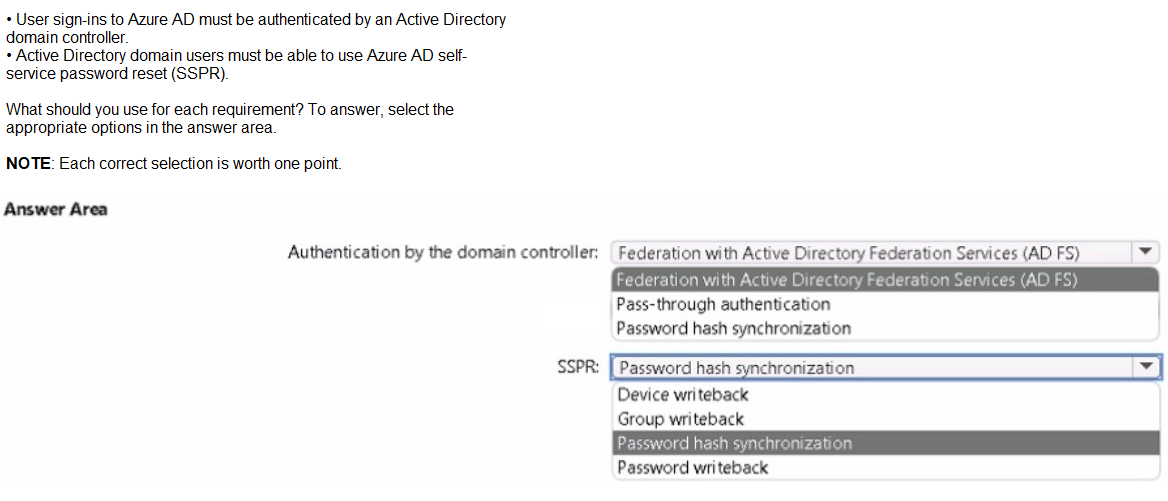Expand the authentication dropdown arrow

1146,252
